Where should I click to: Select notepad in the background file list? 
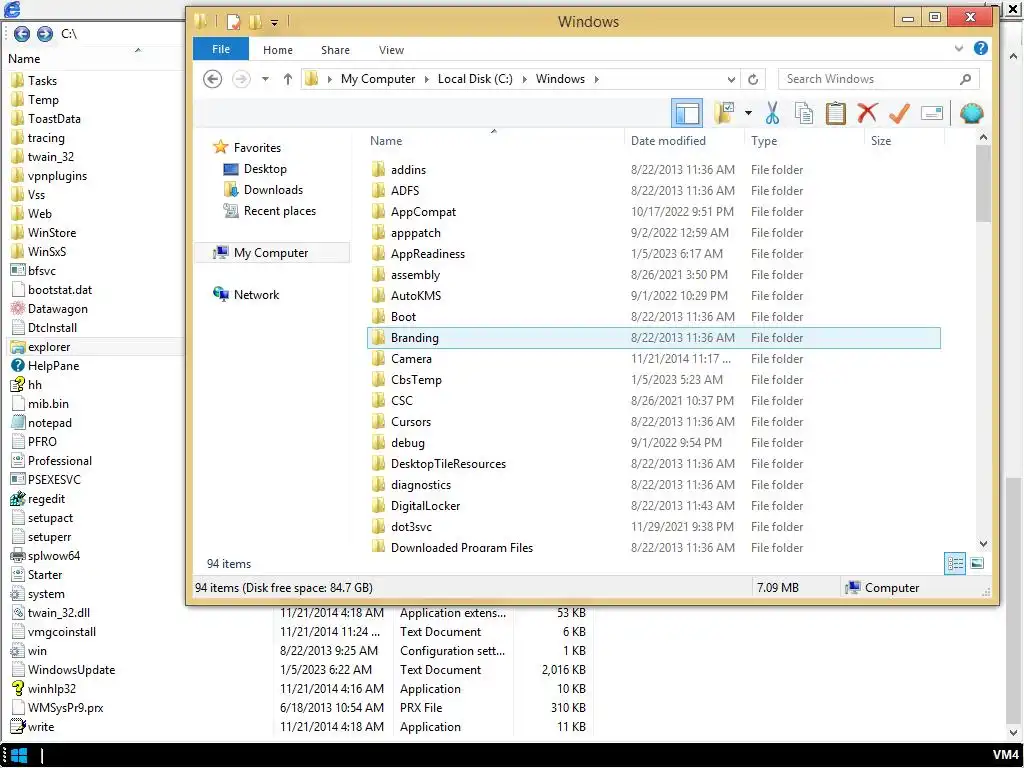pyautogui.click(x=50, y=423)
